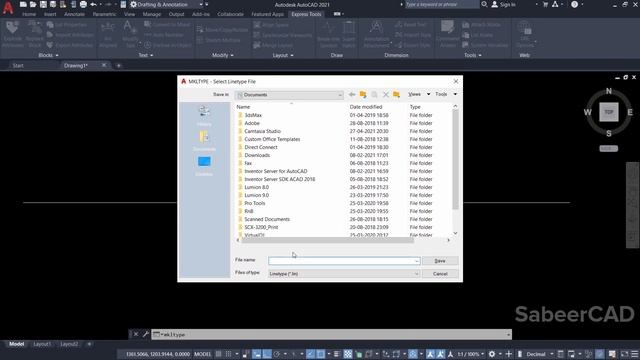Image resolution: width=640 pixels, height=360 pixels.
Task: Expand the Text ribbon panel
Action: (x=146, y=55)
